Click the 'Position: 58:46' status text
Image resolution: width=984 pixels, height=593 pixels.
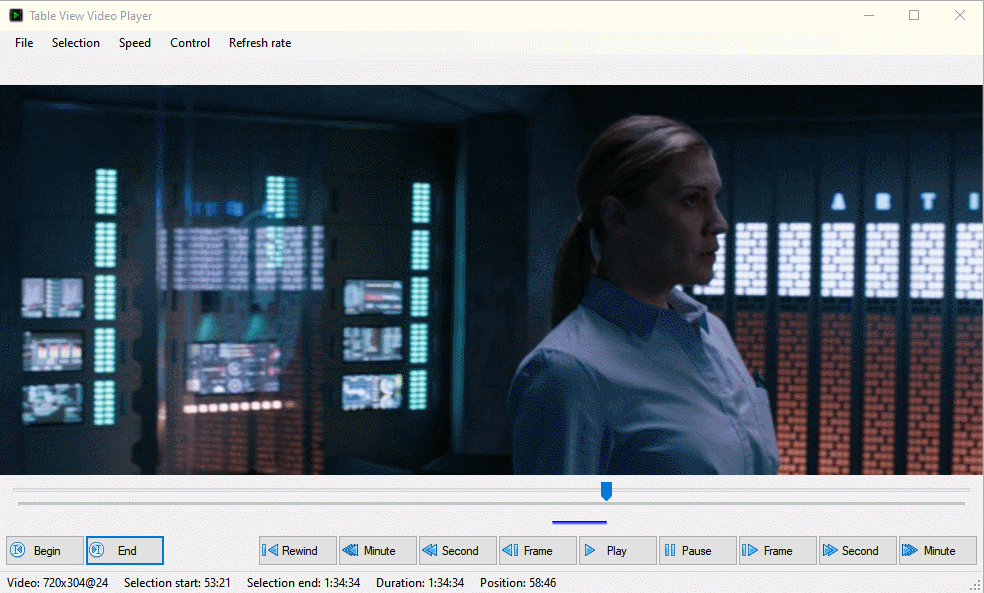coord(518,583)
